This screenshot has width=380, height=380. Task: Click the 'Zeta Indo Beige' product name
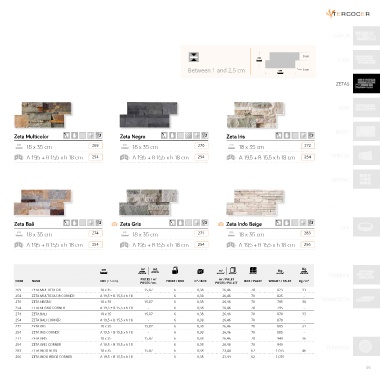pos(244,224)
